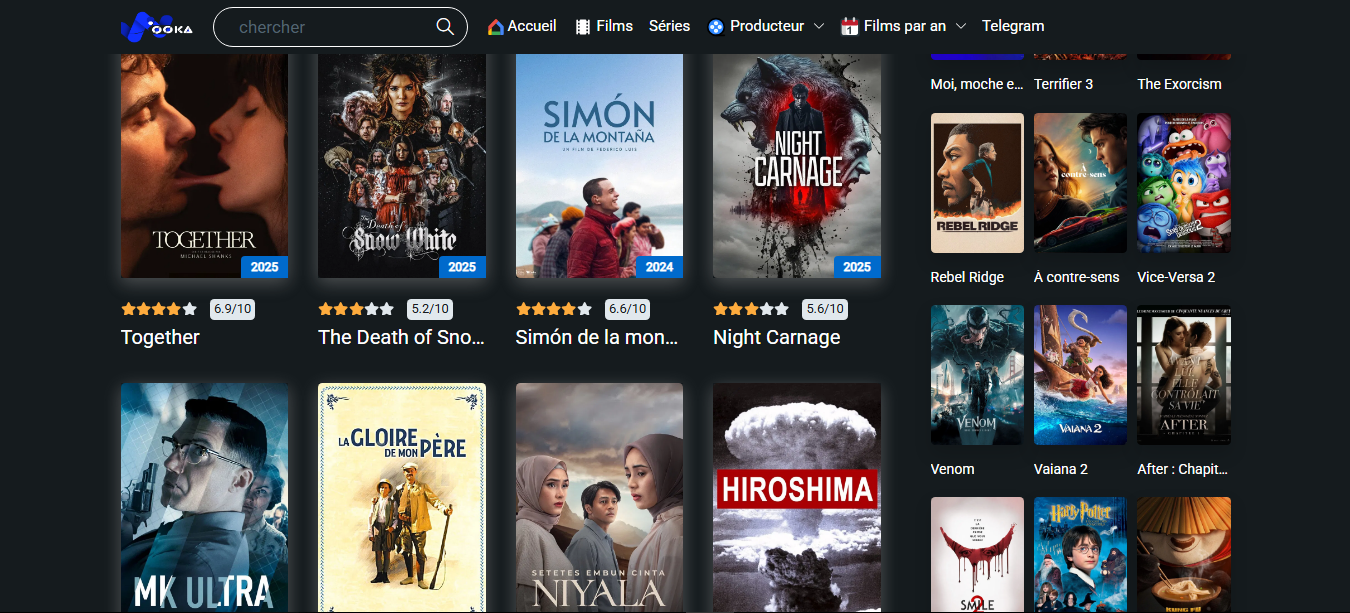Viewport: 1350px width, 613px height.
Task: Click the Films par an calendar icon
Action: (849, 27)
